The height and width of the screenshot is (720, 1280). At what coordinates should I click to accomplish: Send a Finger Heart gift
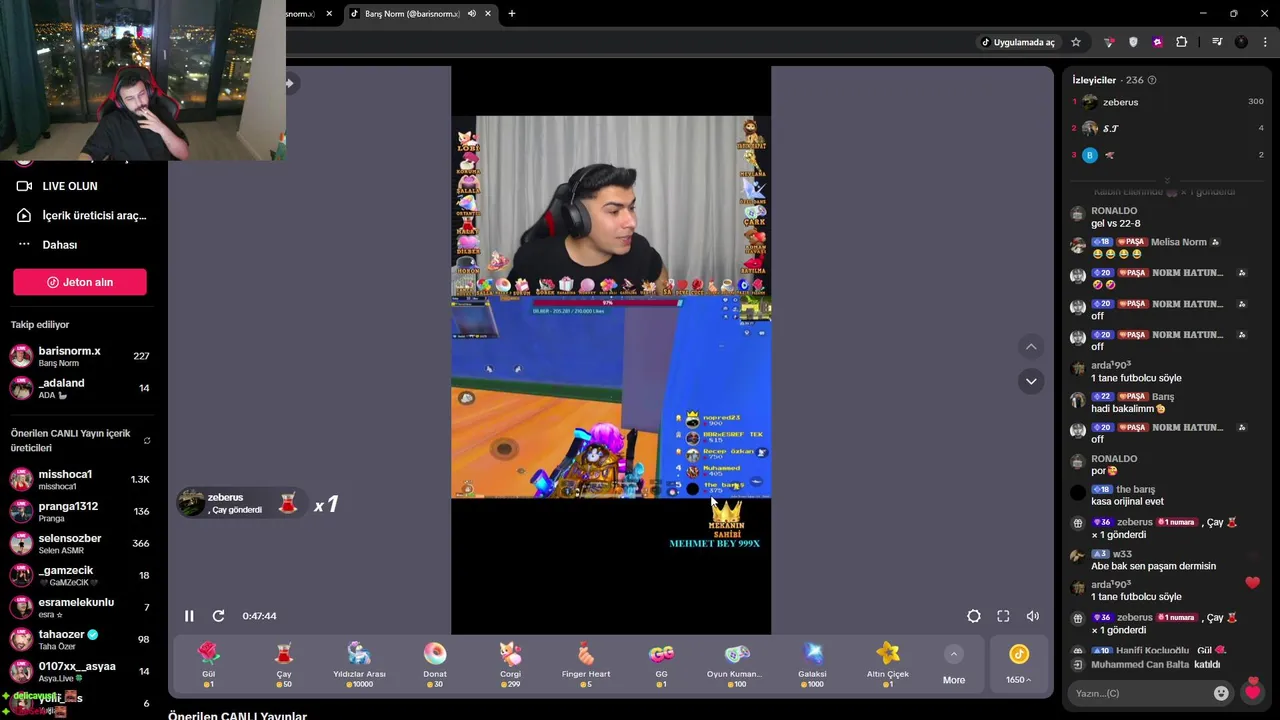point(586,664)
